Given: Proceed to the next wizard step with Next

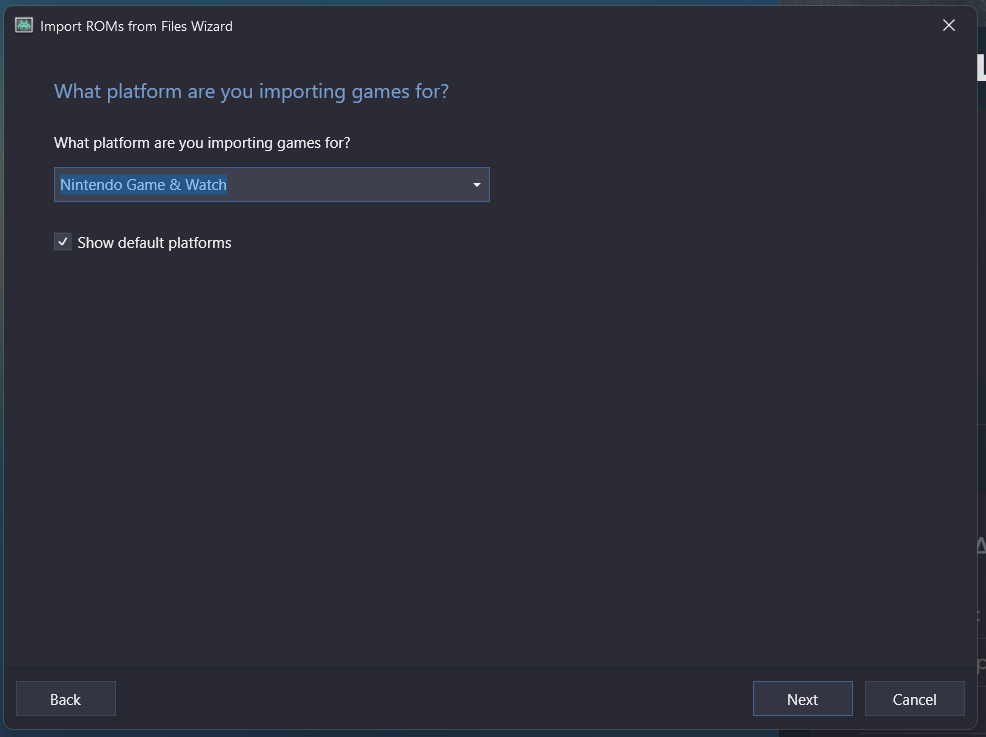Looking at the screenshot, I should (x=802, y=699).
